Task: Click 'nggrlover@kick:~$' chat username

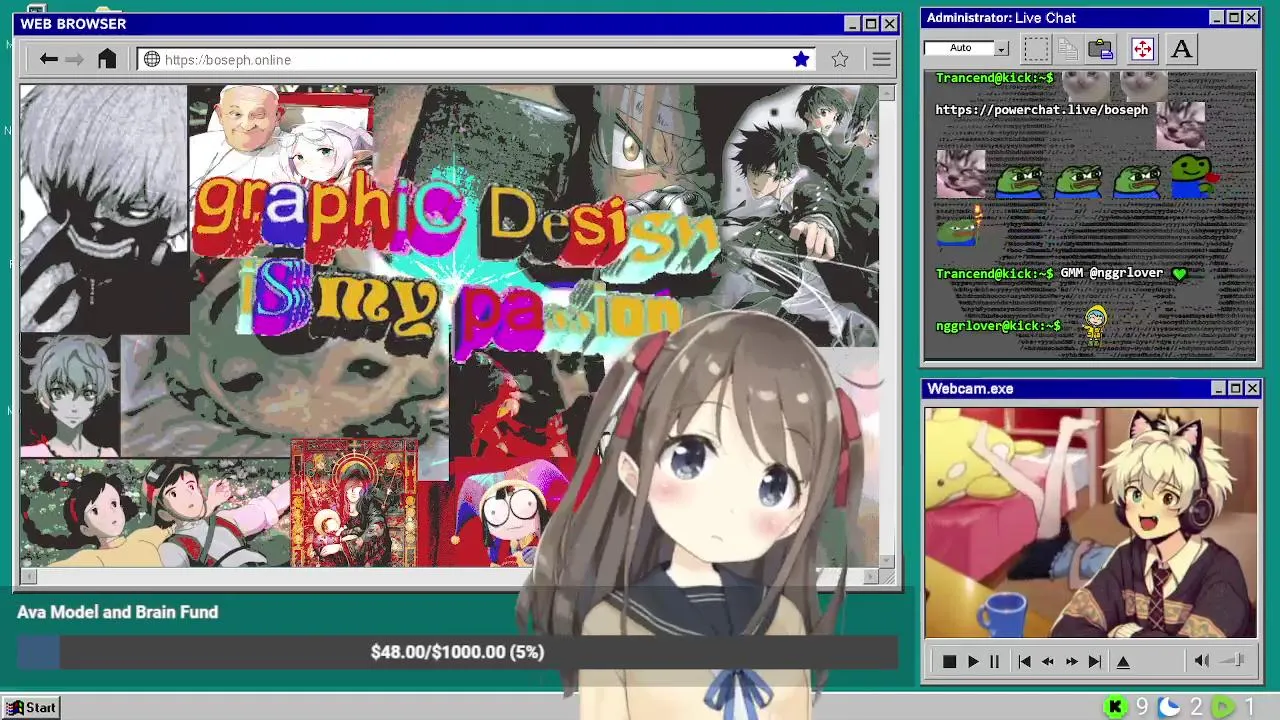Action: pyautogui.click(x=998, y=326)
